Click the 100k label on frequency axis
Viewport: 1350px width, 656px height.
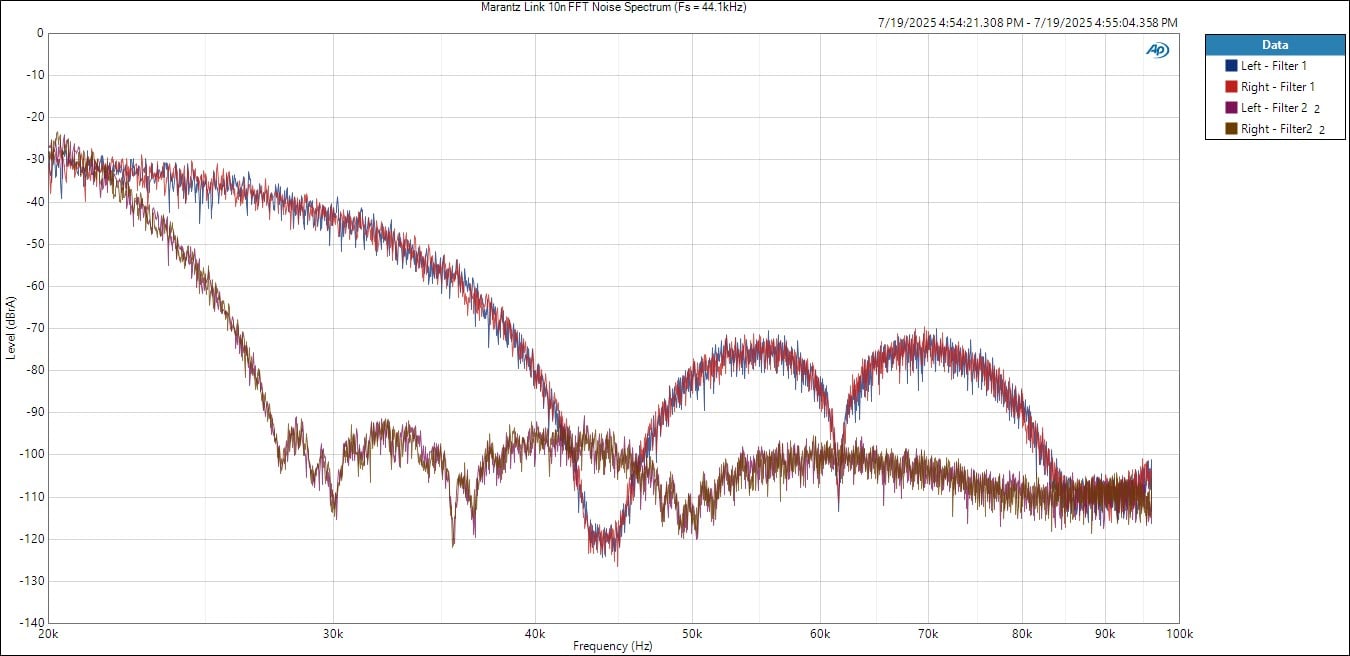[x=1178, y=634]
